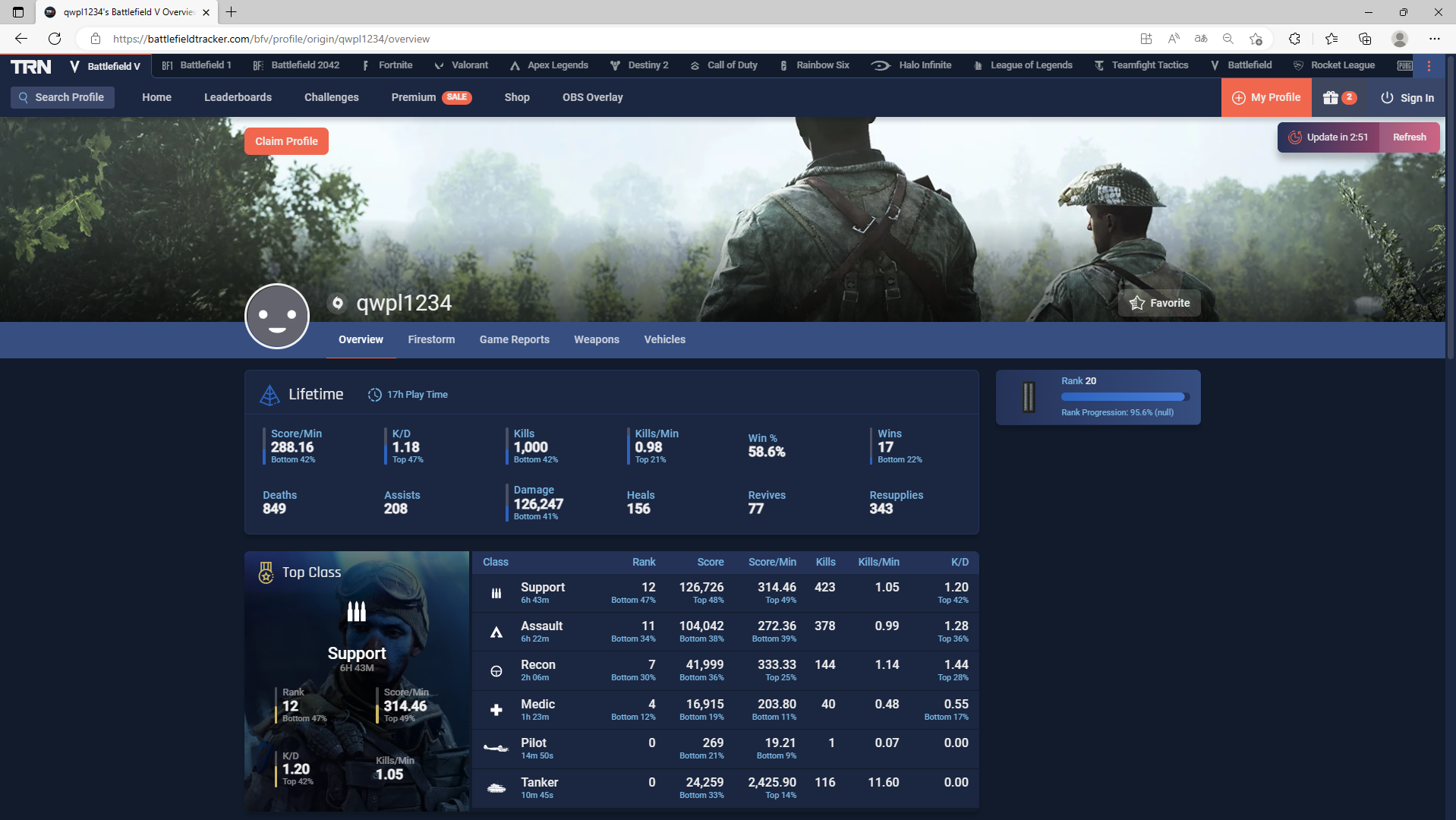Screen dimensions: 1456x820
Task: Click the Pilot class plane icon
Action: coord(496,747)
